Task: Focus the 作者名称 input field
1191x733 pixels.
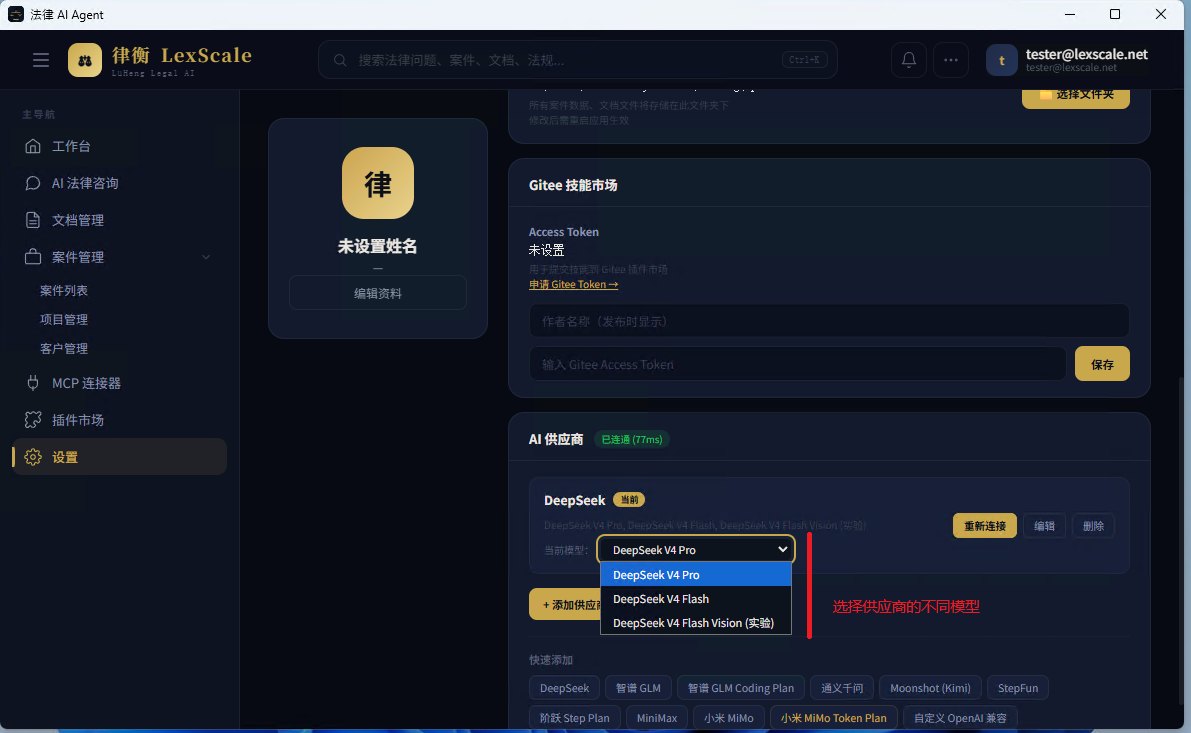Action: tap(829, 321)
